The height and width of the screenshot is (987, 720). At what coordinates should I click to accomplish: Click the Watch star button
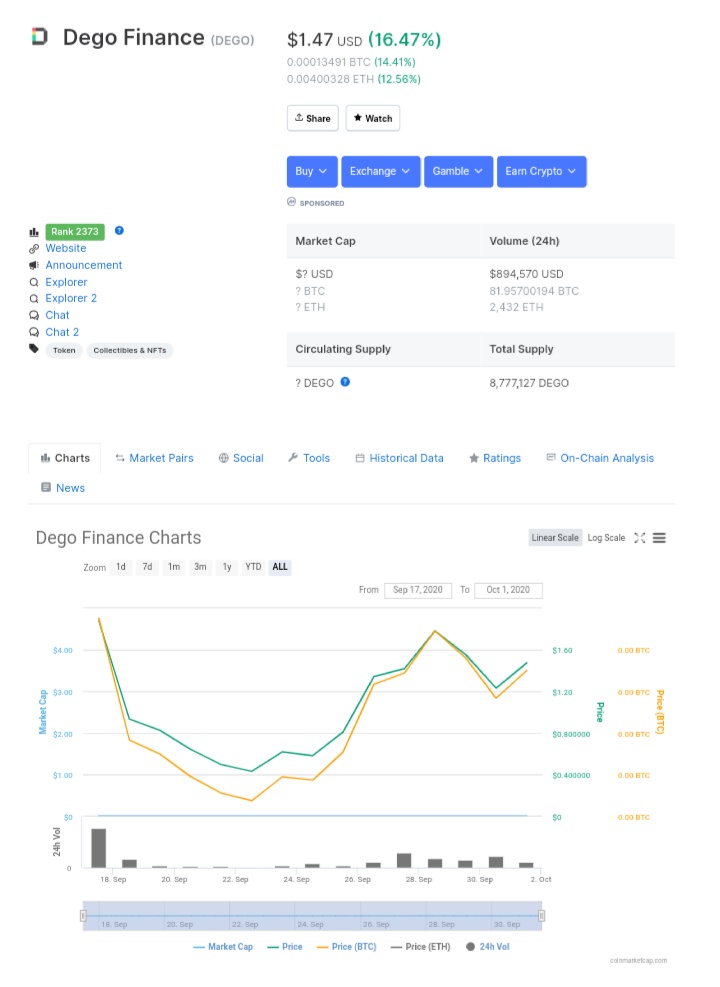pyautogui.click(x=373, y=118)
